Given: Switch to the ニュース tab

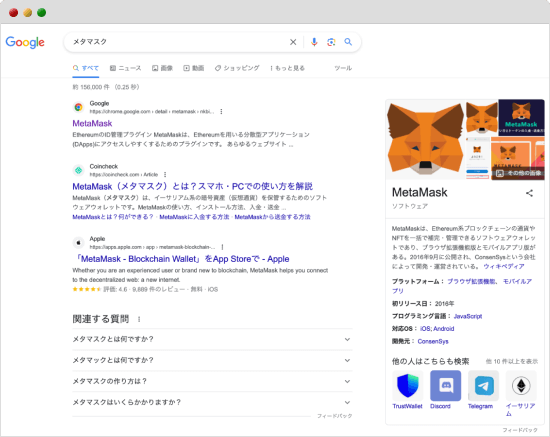Looking at the screenshot, I should (x=126, y=68).
